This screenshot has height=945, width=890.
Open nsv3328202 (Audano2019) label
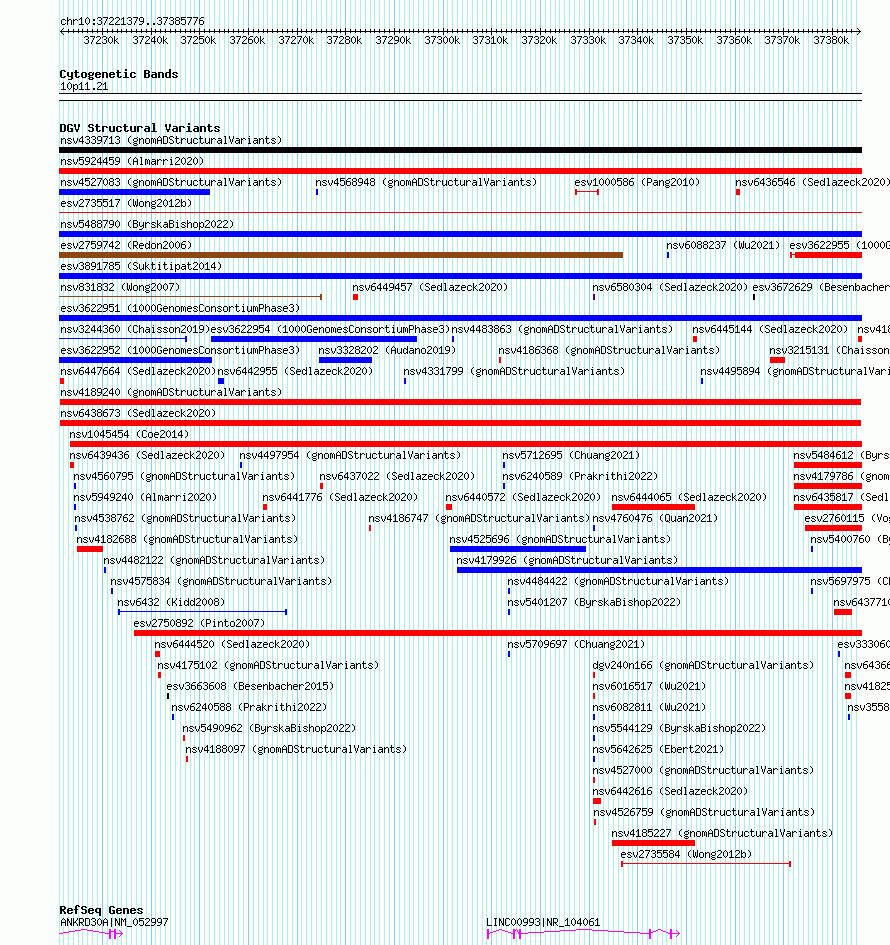click(x=387, y=350)
